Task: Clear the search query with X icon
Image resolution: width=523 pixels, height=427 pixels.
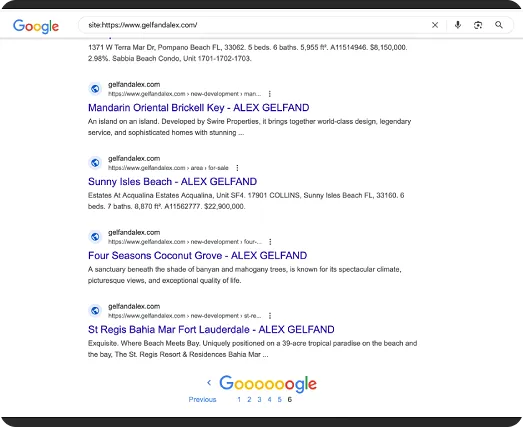Action: (x=435, y=25)
